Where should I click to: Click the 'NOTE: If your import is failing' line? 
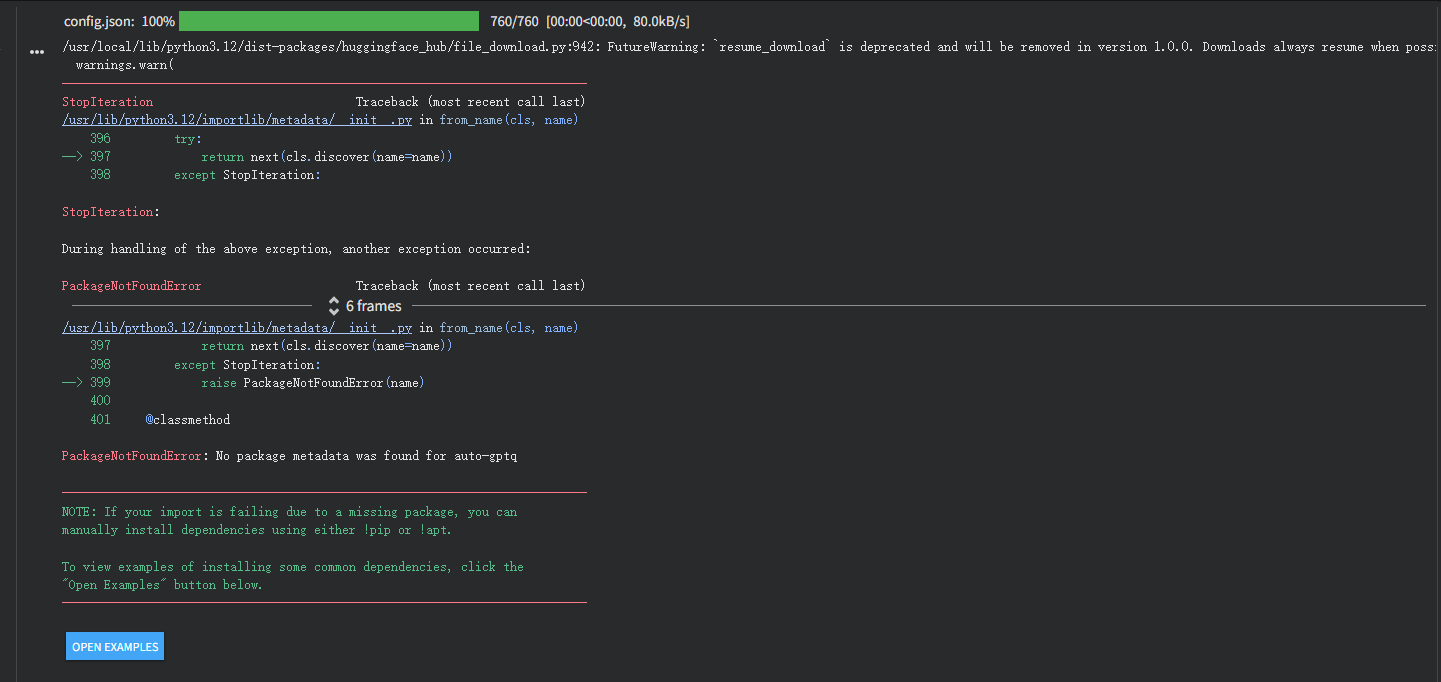[290, 512]
